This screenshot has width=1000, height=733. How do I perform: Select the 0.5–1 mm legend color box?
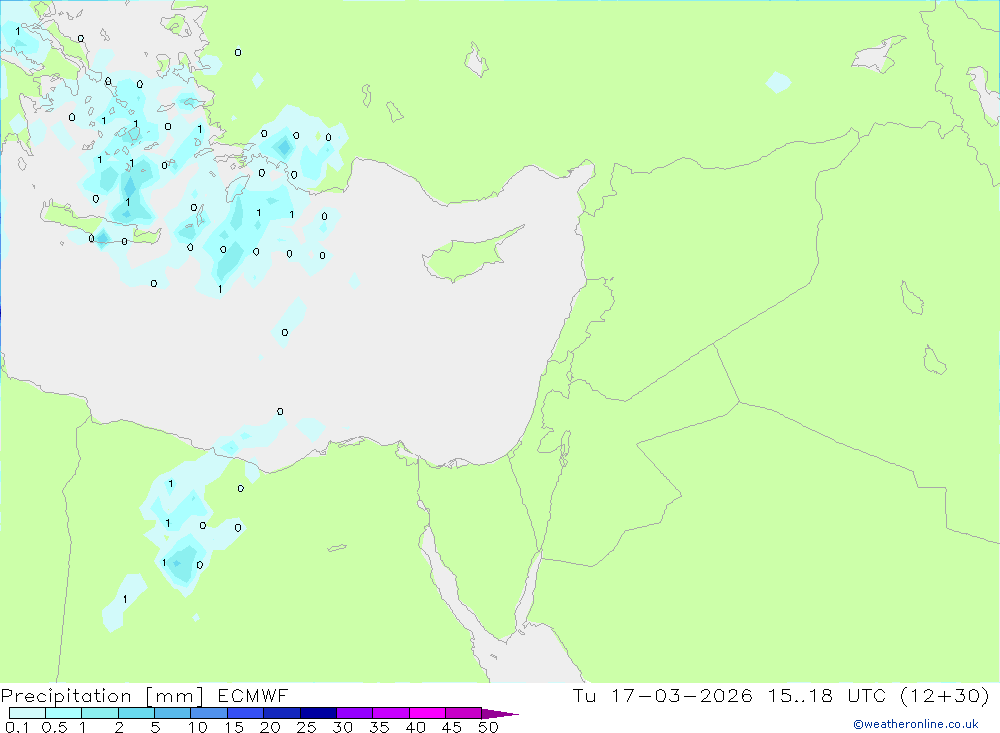click(63, 713)
